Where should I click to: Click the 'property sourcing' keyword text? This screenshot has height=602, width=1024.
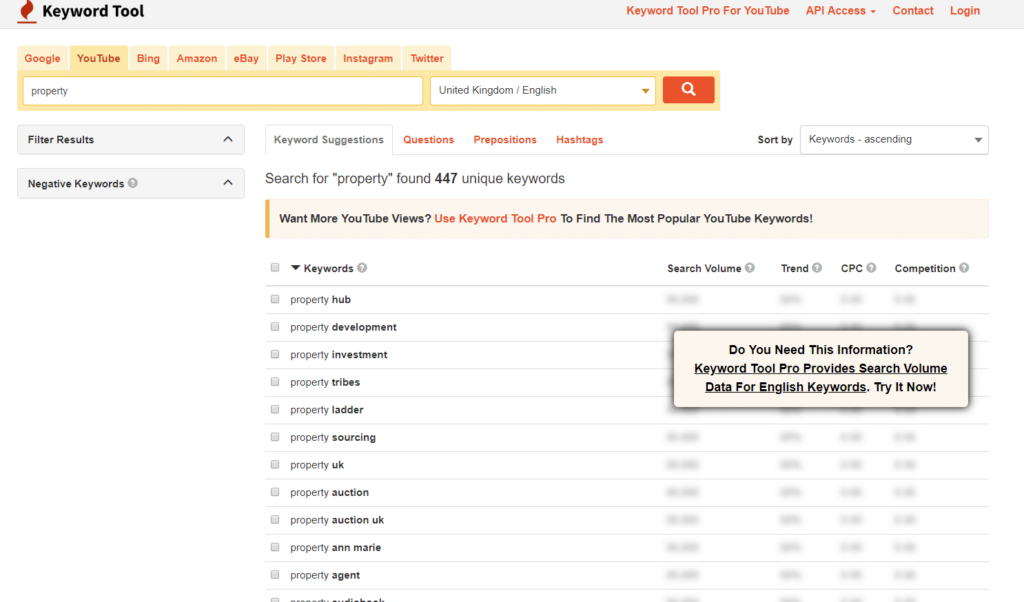333,437
